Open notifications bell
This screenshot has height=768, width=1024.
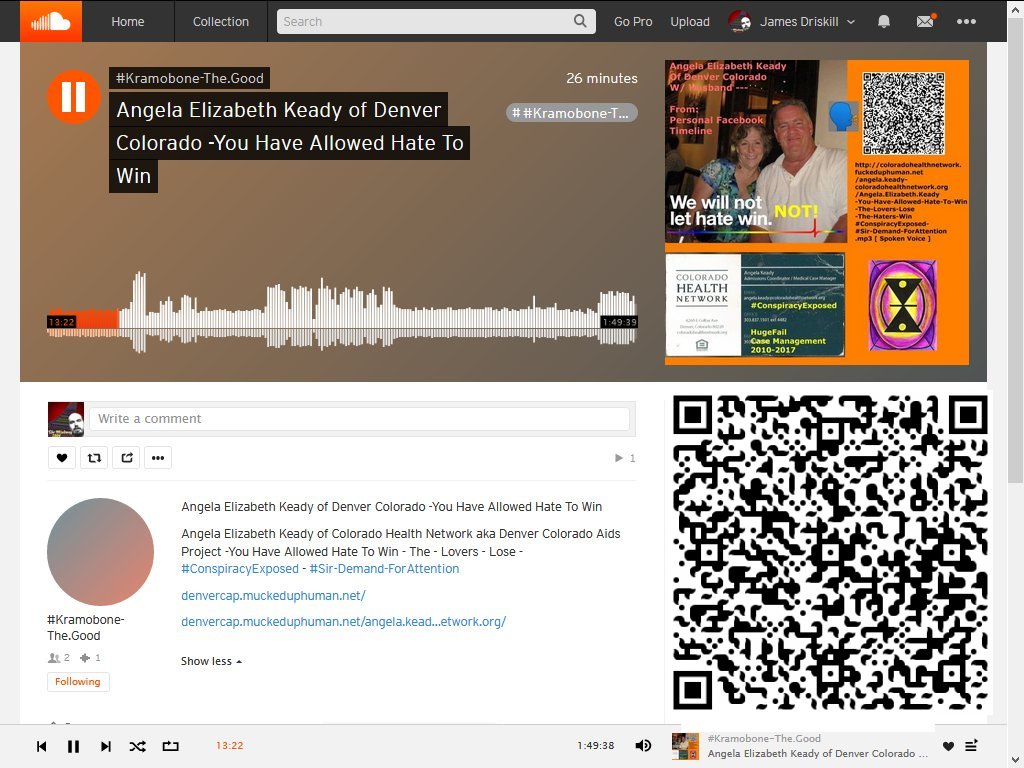coord(884,22)
